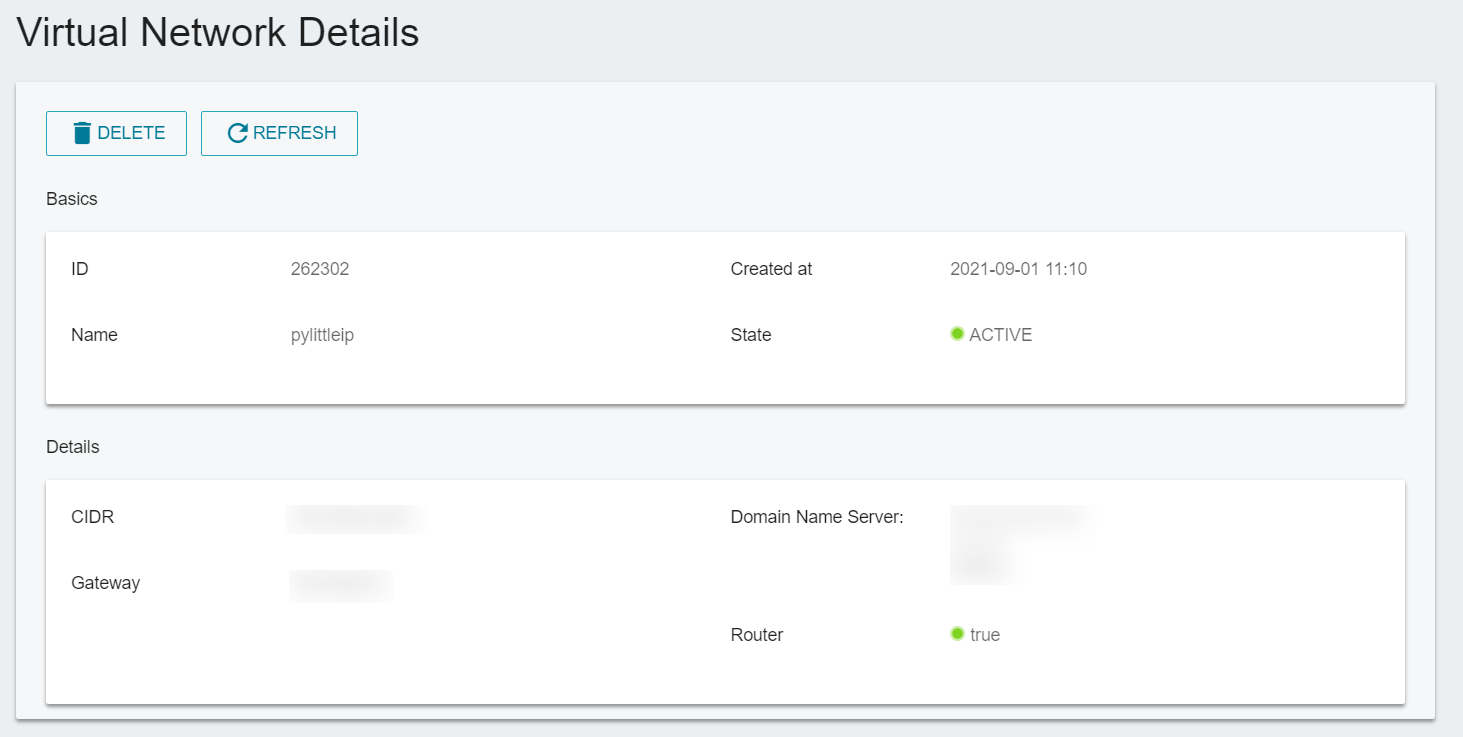The width and height of the screenshot is (1463, 737).
Task: Click the green ACTIVE state indicator dot
Action: click(957, 334)
